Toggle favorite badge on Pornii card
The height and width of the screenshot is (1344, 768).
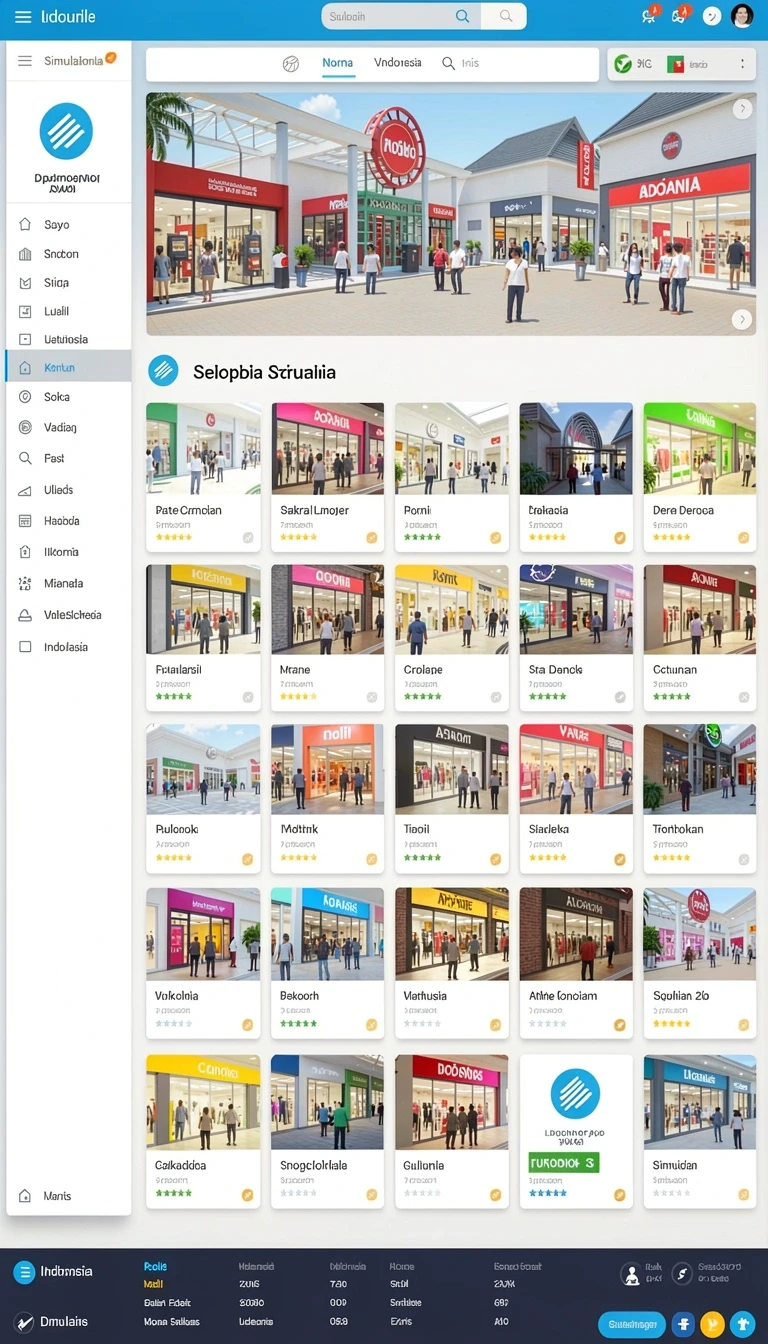coord(495,538)
